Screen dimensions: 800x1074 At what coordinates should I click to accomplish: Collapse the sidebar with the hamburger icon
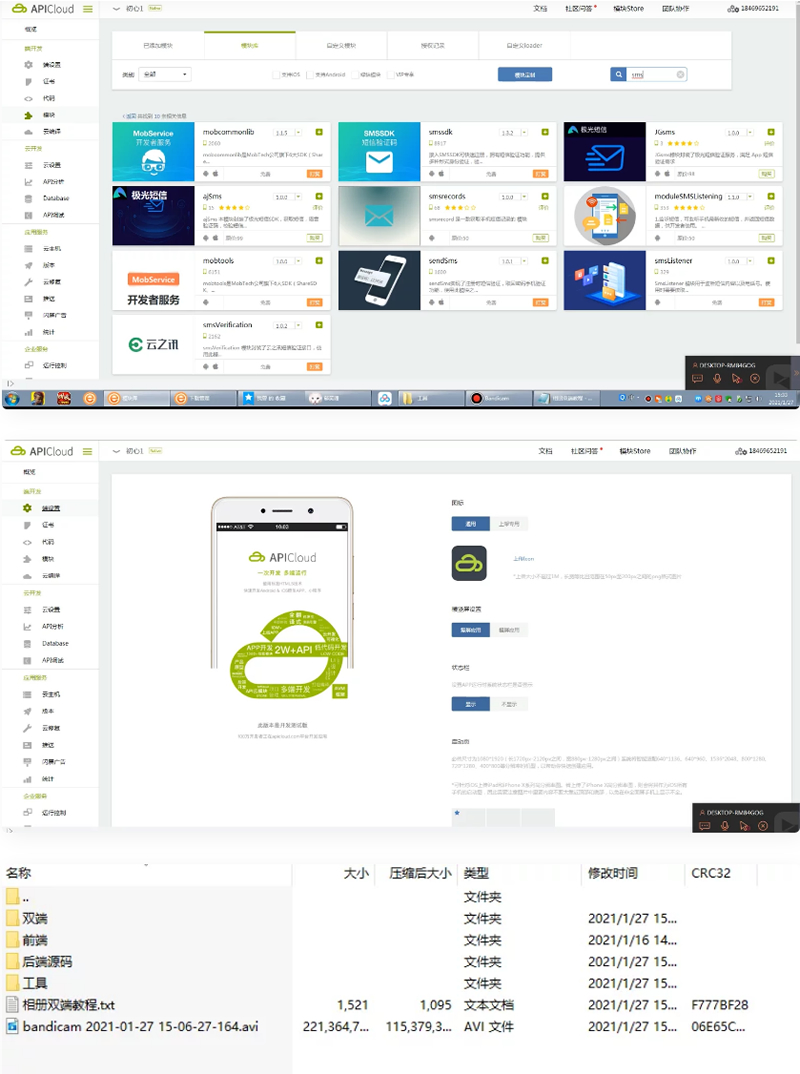(90, 8)
